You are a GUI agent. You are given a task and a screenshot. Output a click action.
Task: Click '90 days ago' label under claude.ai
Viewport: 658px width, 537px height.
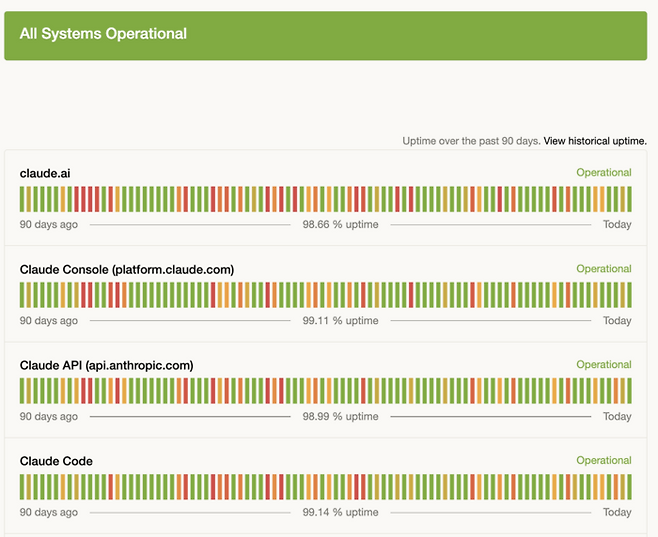coord(49,224)
